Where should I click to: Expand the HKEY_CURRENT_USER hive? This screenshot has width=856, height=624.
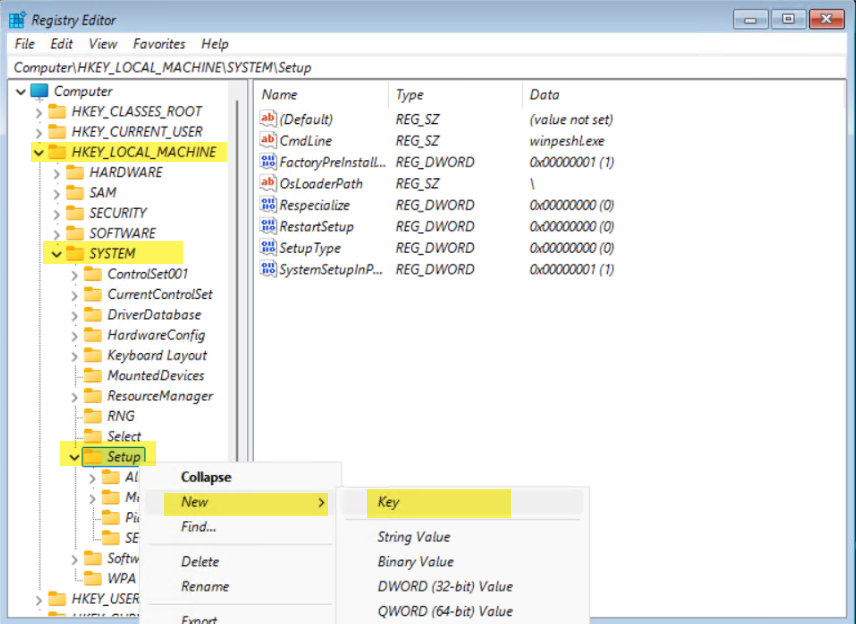coord(38,132)
